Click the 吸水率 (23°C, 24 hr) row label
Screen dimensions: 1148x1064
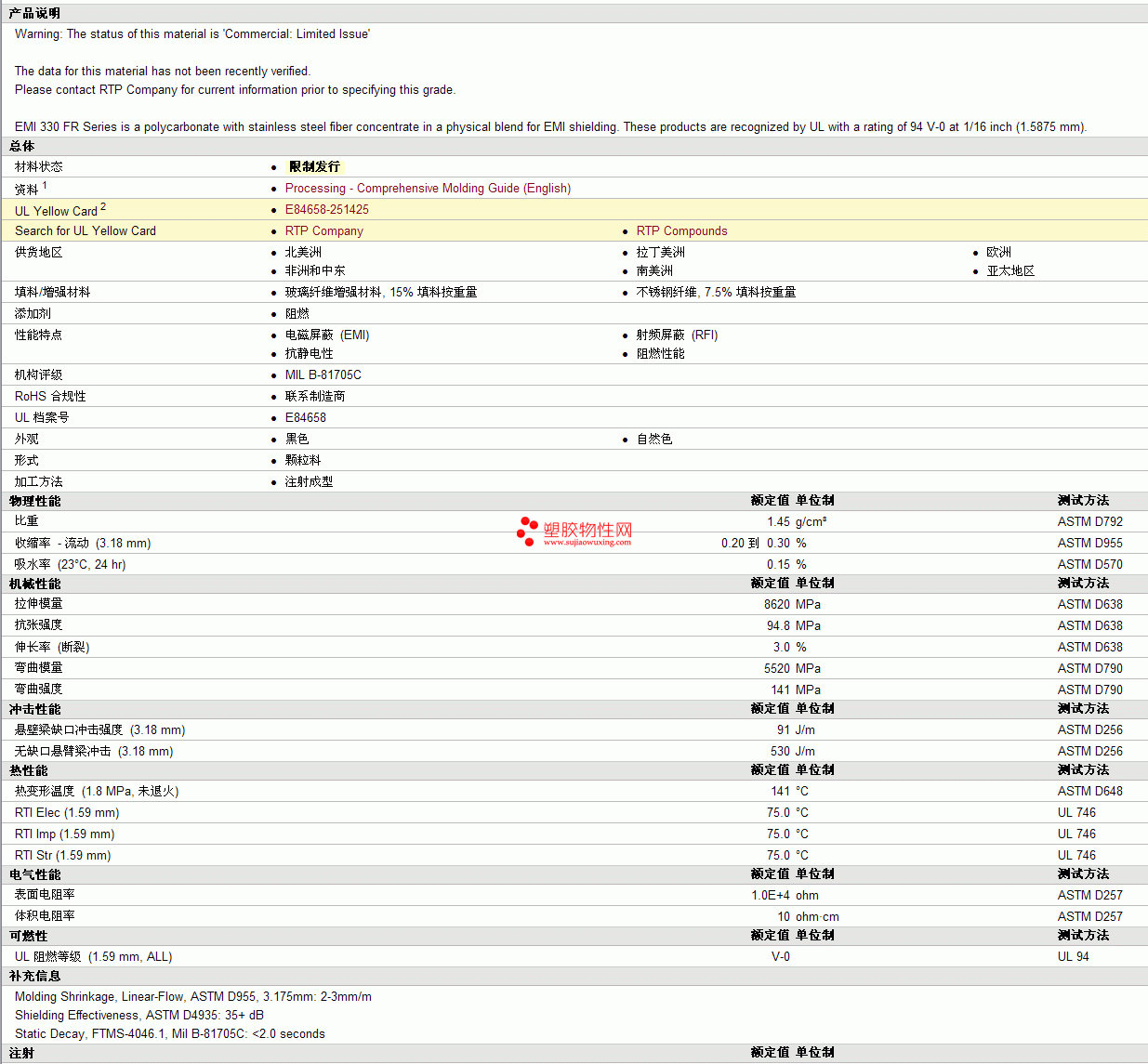click(71, 564)
